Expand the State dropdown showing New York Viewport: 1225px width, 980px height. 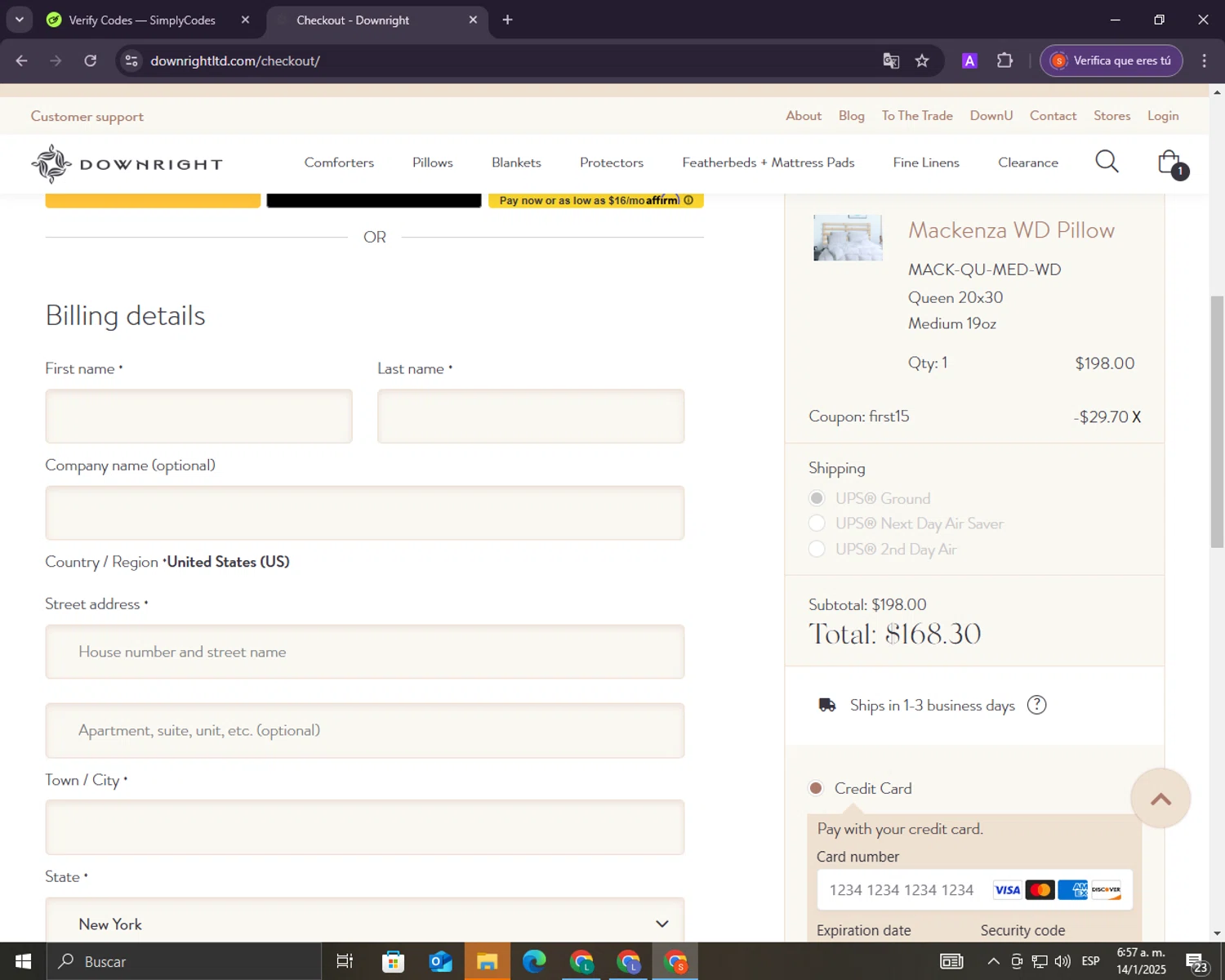(x=364, y=924)
